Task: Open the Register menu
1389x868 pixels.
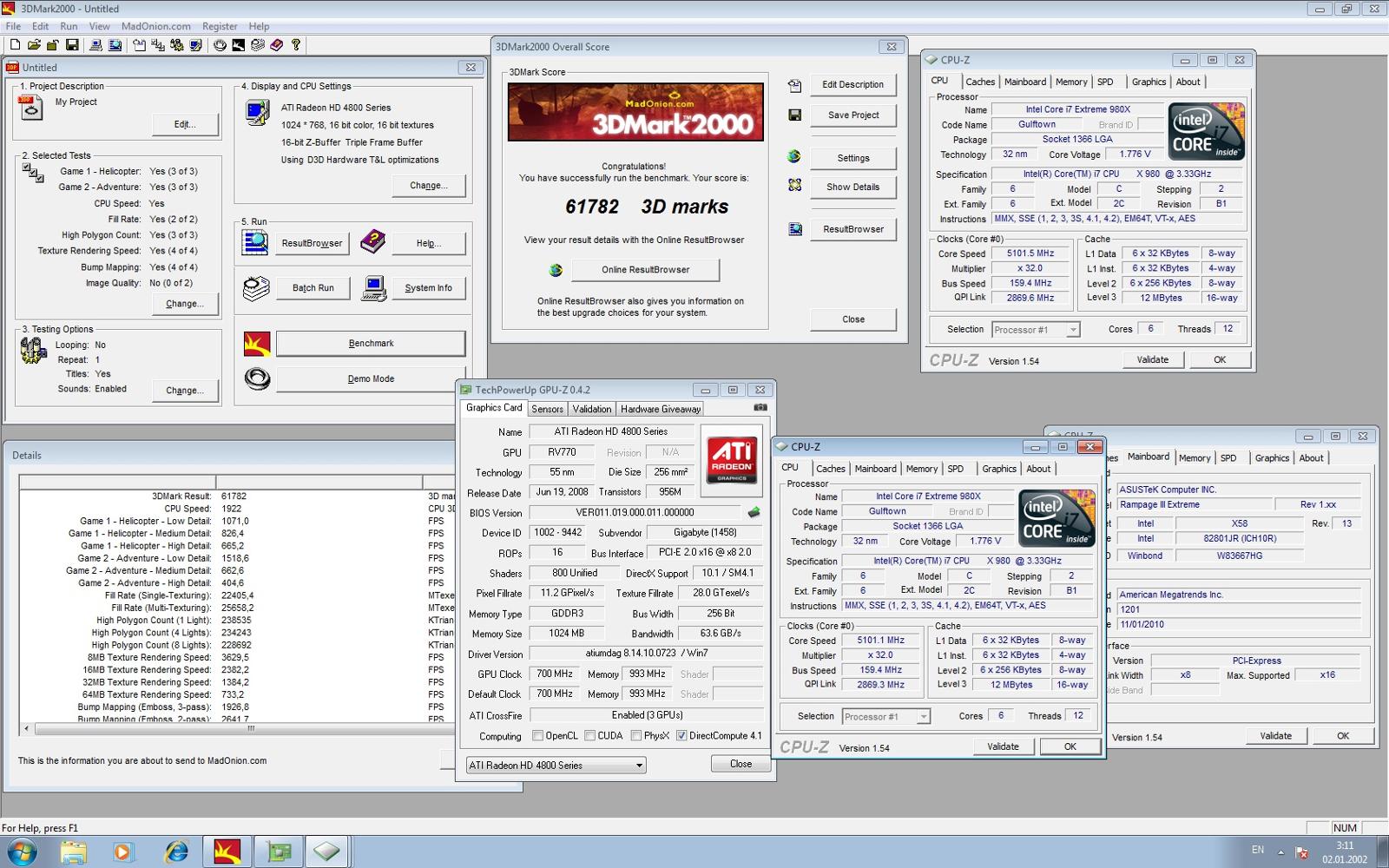Action: pos(220,26)
